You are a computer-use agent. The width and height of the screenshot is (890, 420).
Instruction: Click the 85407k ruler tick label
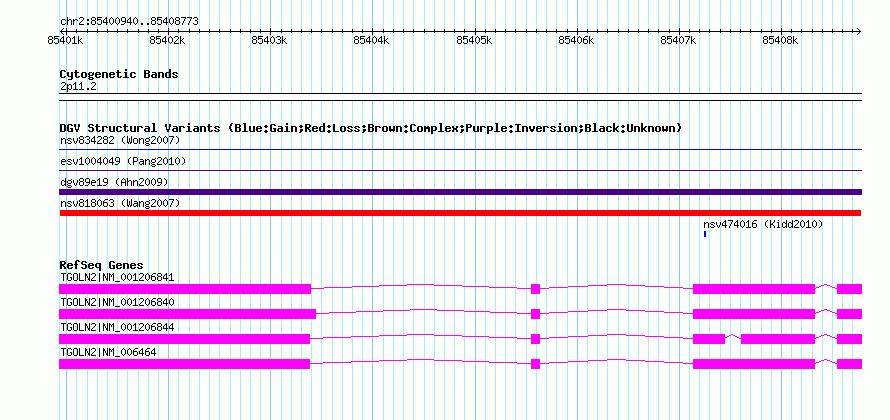click(x=679, y=40)
